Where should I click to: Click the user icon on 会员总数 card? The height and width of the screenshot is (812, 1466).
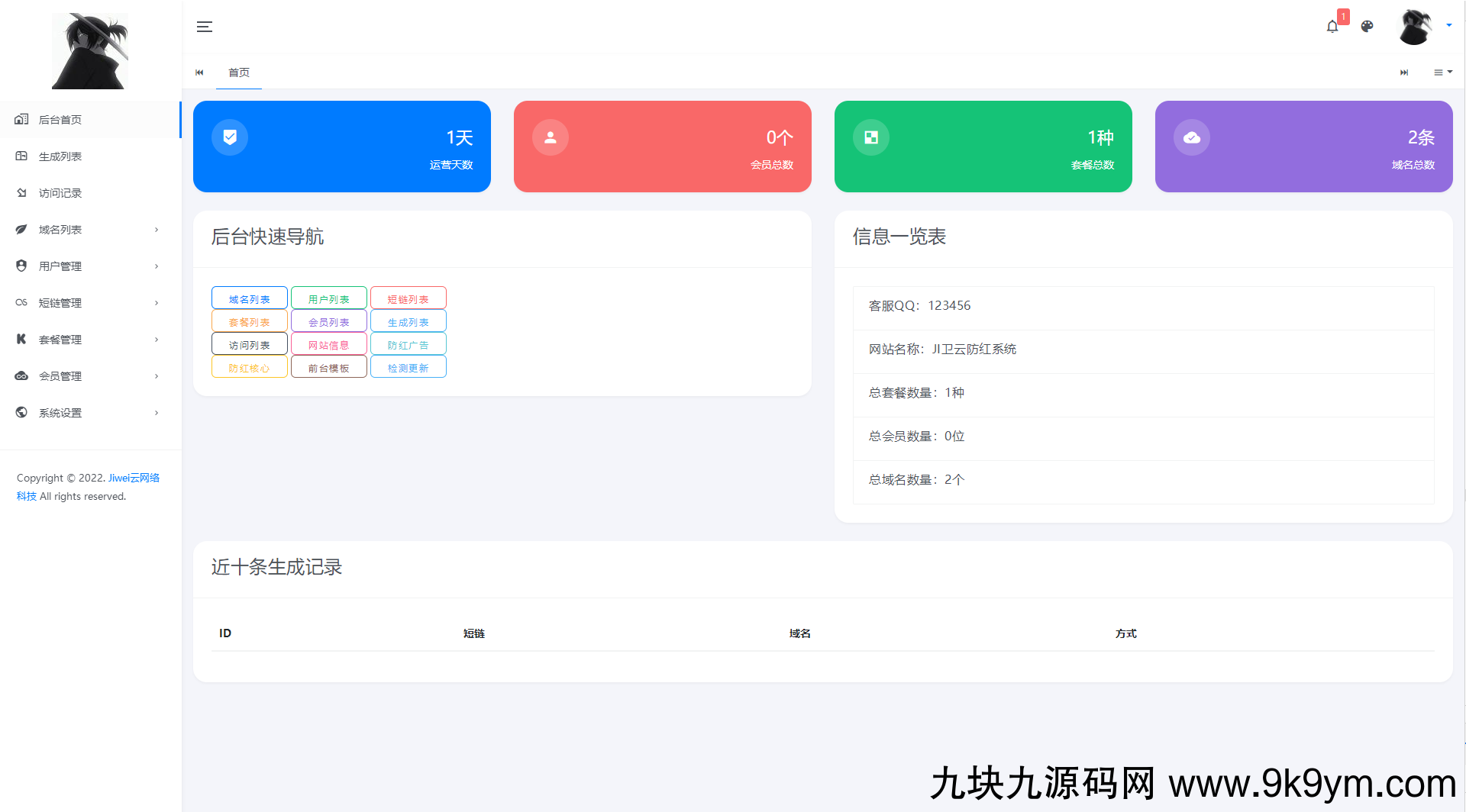pyautogui.click(x=551, y=137)
